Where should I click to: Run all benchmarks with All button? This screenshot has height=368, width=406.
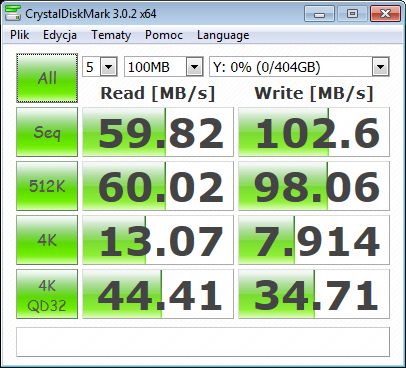pyautogui.click(x=47, y=78)
